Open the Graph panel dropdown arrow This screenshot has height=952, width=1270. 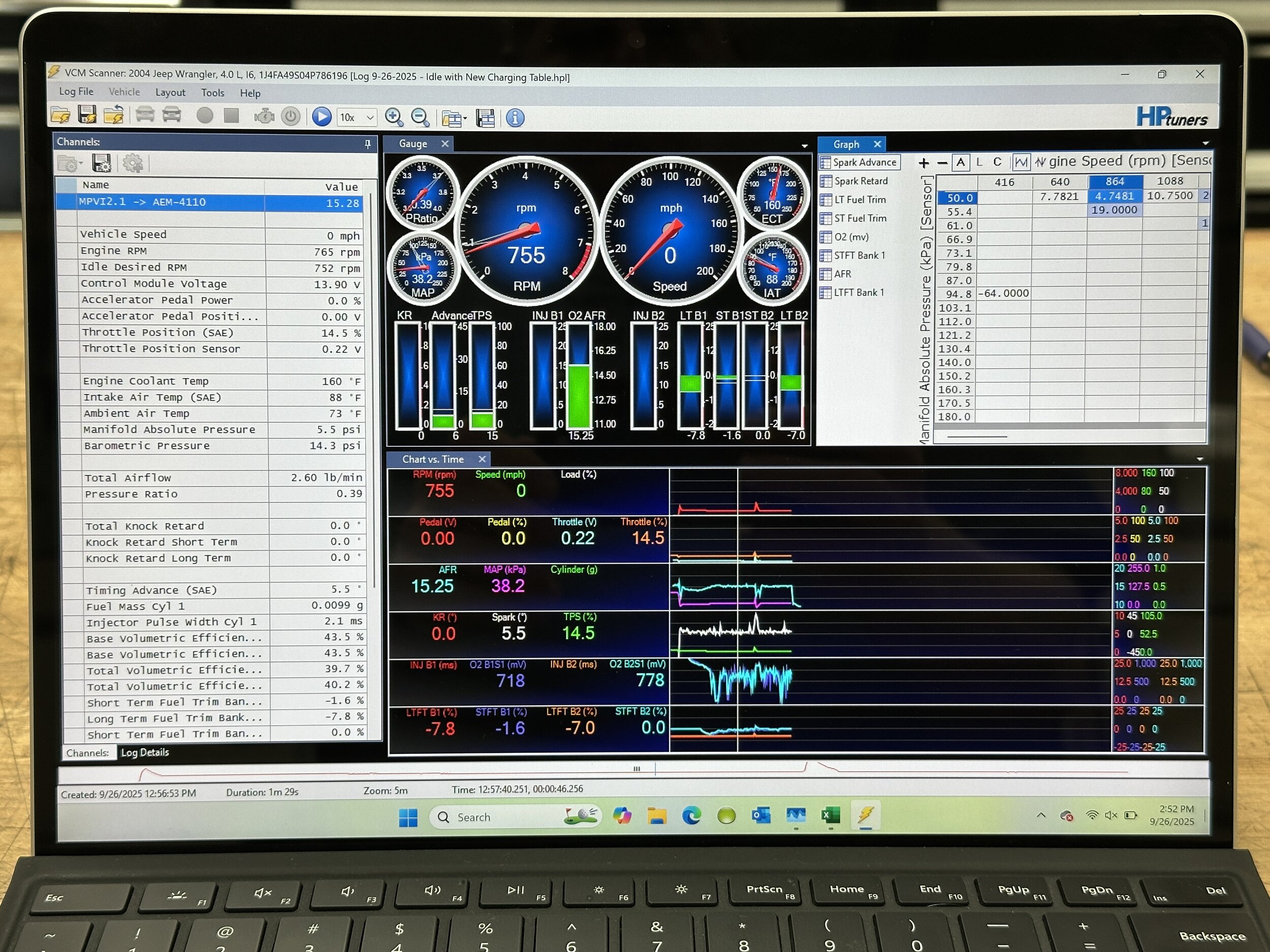click(1205, 144)
